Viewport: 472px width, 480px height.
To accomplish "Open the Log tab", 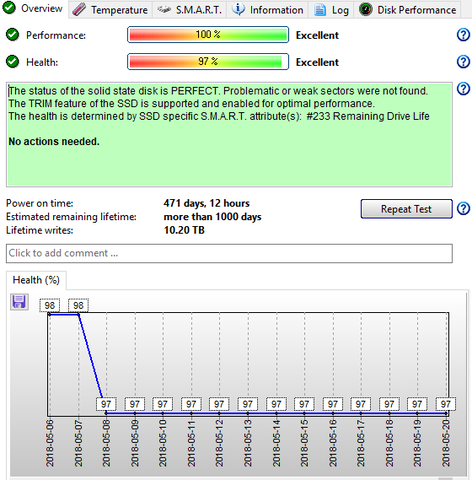I will 331,10.
